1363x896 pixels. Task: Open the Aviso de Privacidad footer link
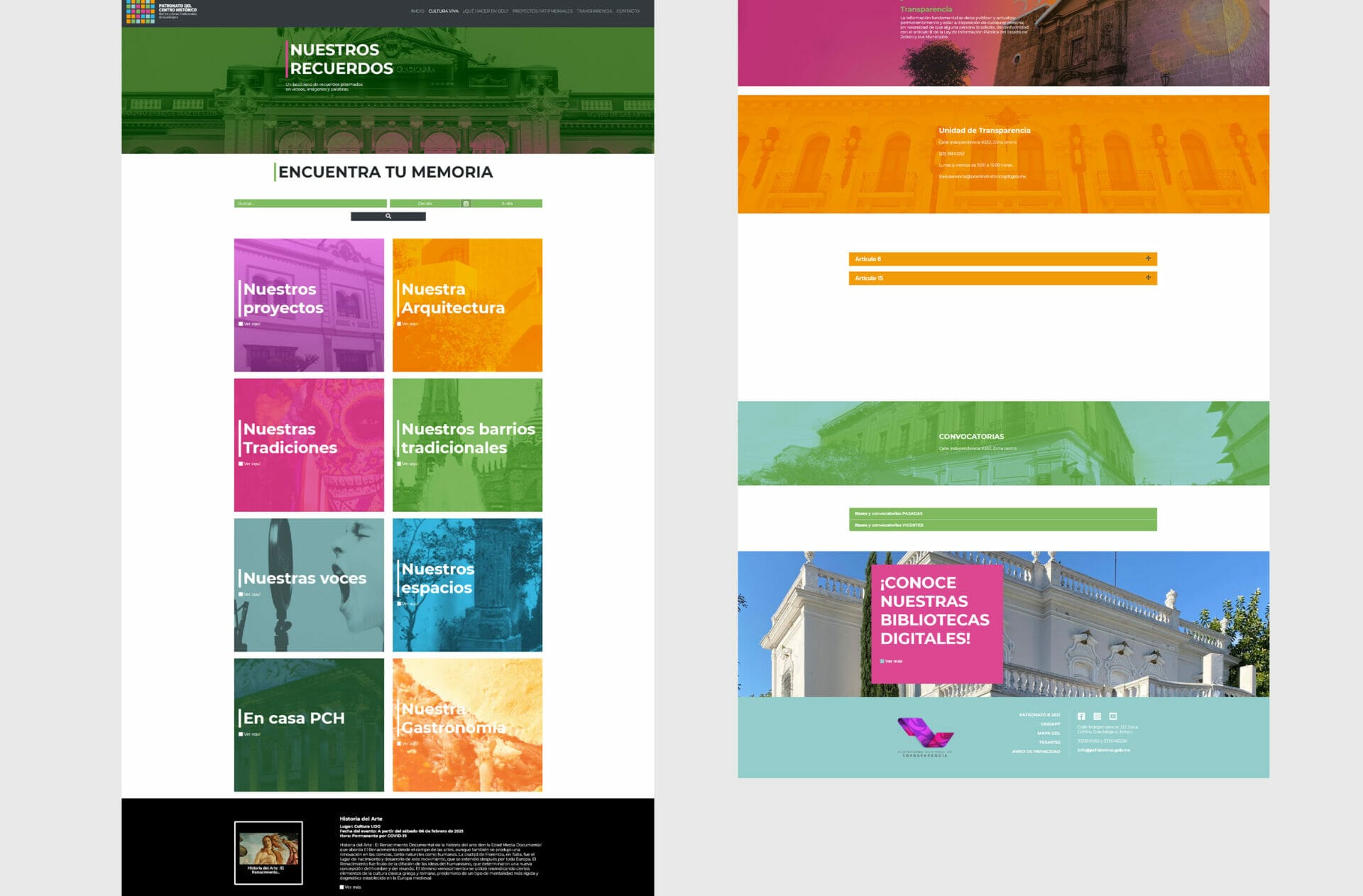point(1036,751)
